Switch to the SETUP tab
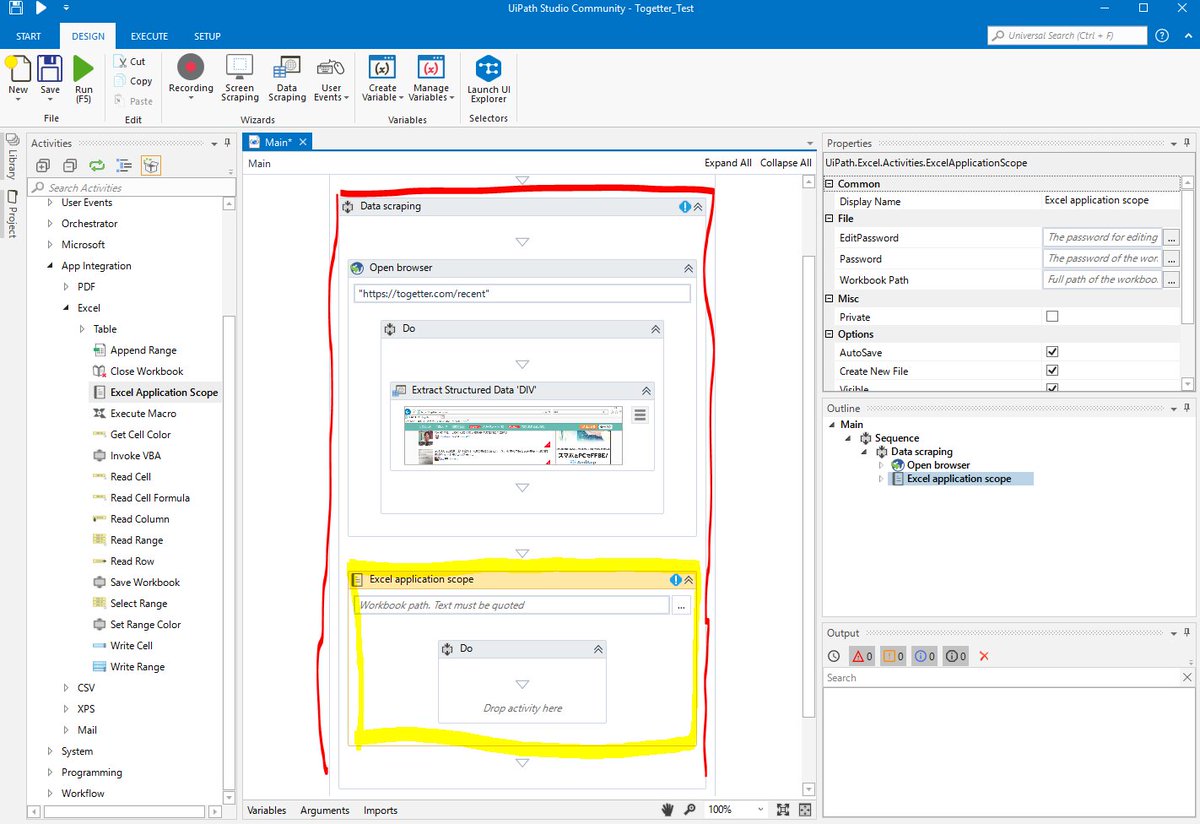1200x824 pixels. 207,37
